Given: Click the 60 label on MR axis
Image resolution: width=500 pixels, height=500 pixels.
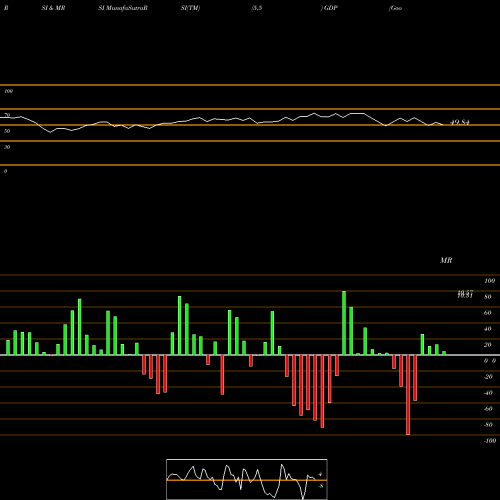Looking at the screenshot, I should [488, 313].
